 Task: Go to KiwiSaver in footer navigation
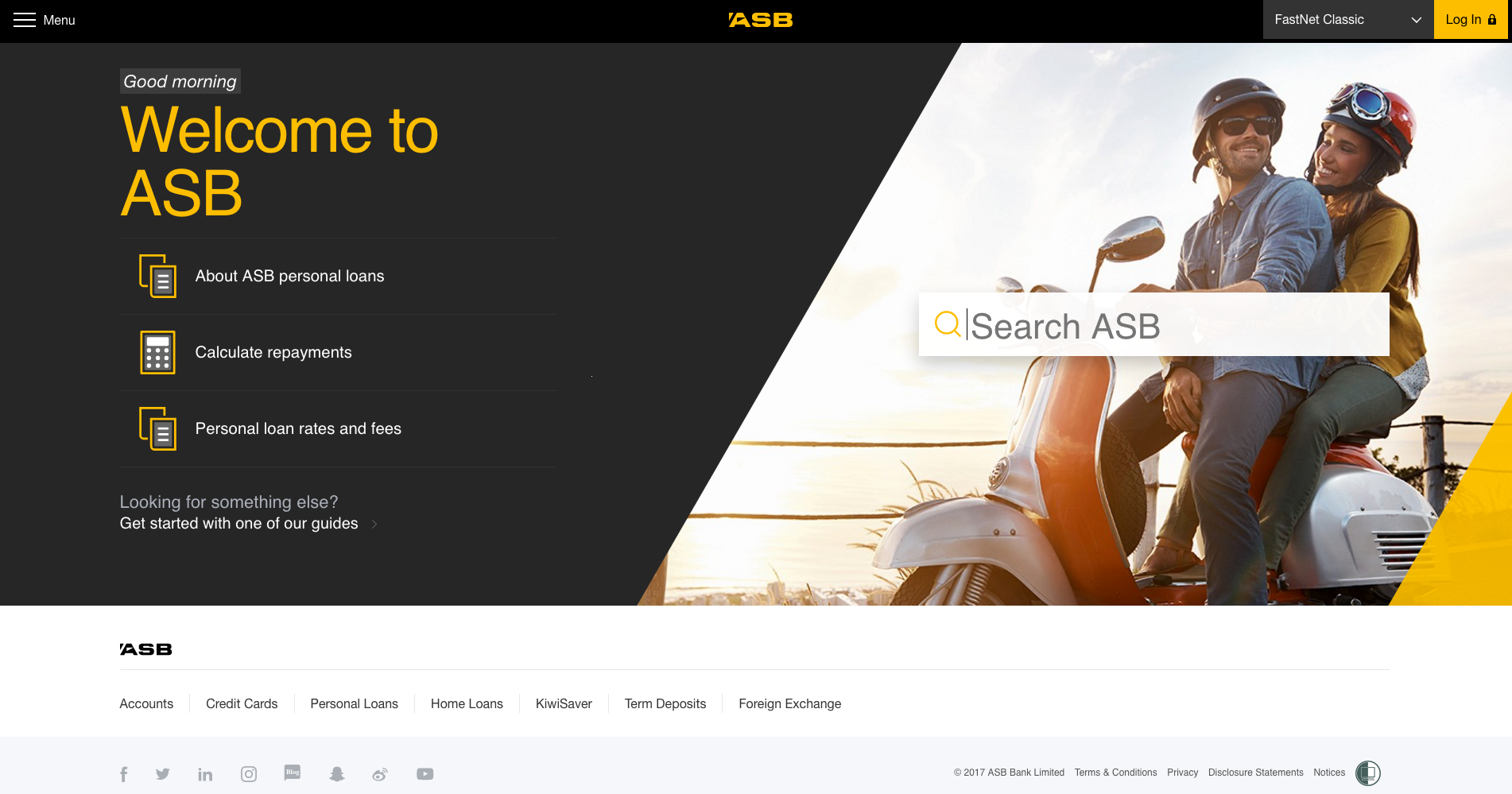coord(564,703)
